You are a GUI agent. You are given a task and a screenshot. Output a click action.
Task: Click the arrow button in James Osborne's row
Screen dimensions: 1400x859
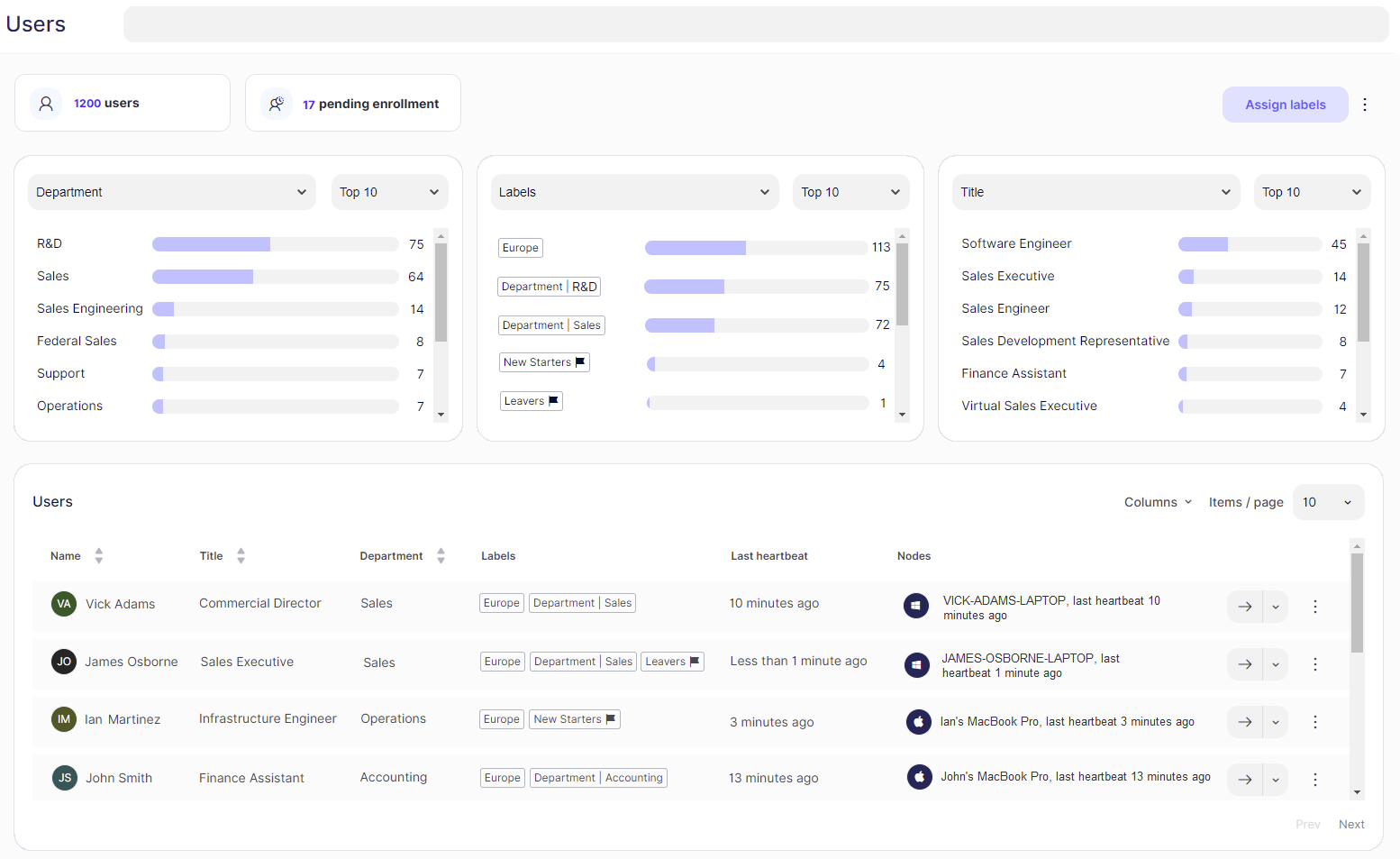[1244, 664]
